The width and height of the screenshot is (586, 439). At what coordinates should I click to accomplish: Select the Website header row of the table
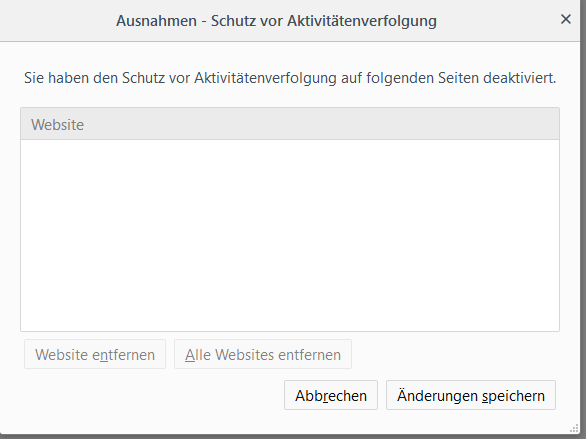pyautogui.click(x=290, y=124)
